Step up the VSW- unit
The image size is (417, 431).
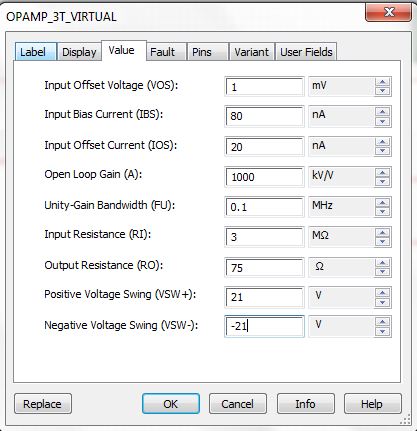point(382,322)
